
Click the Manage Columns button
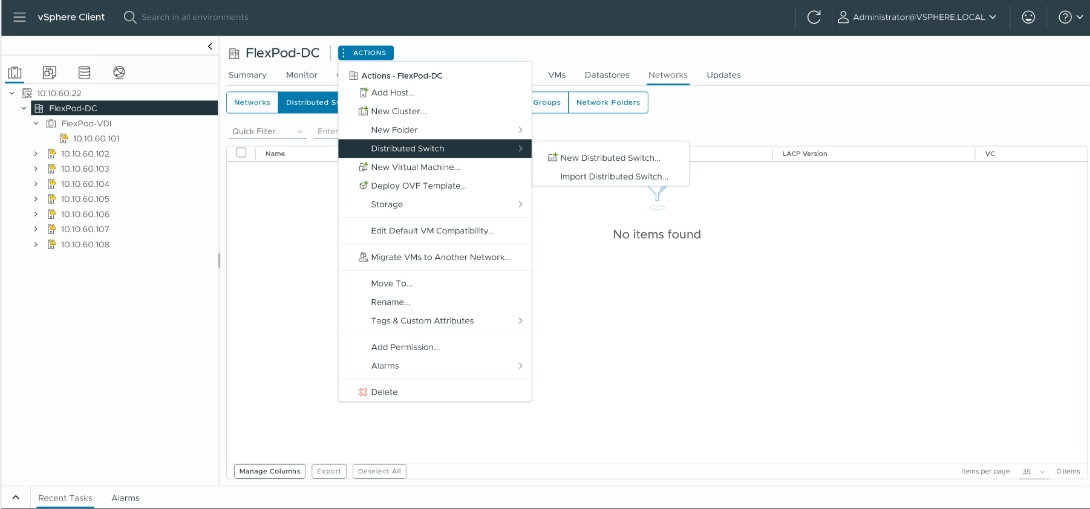coord(270,471)
